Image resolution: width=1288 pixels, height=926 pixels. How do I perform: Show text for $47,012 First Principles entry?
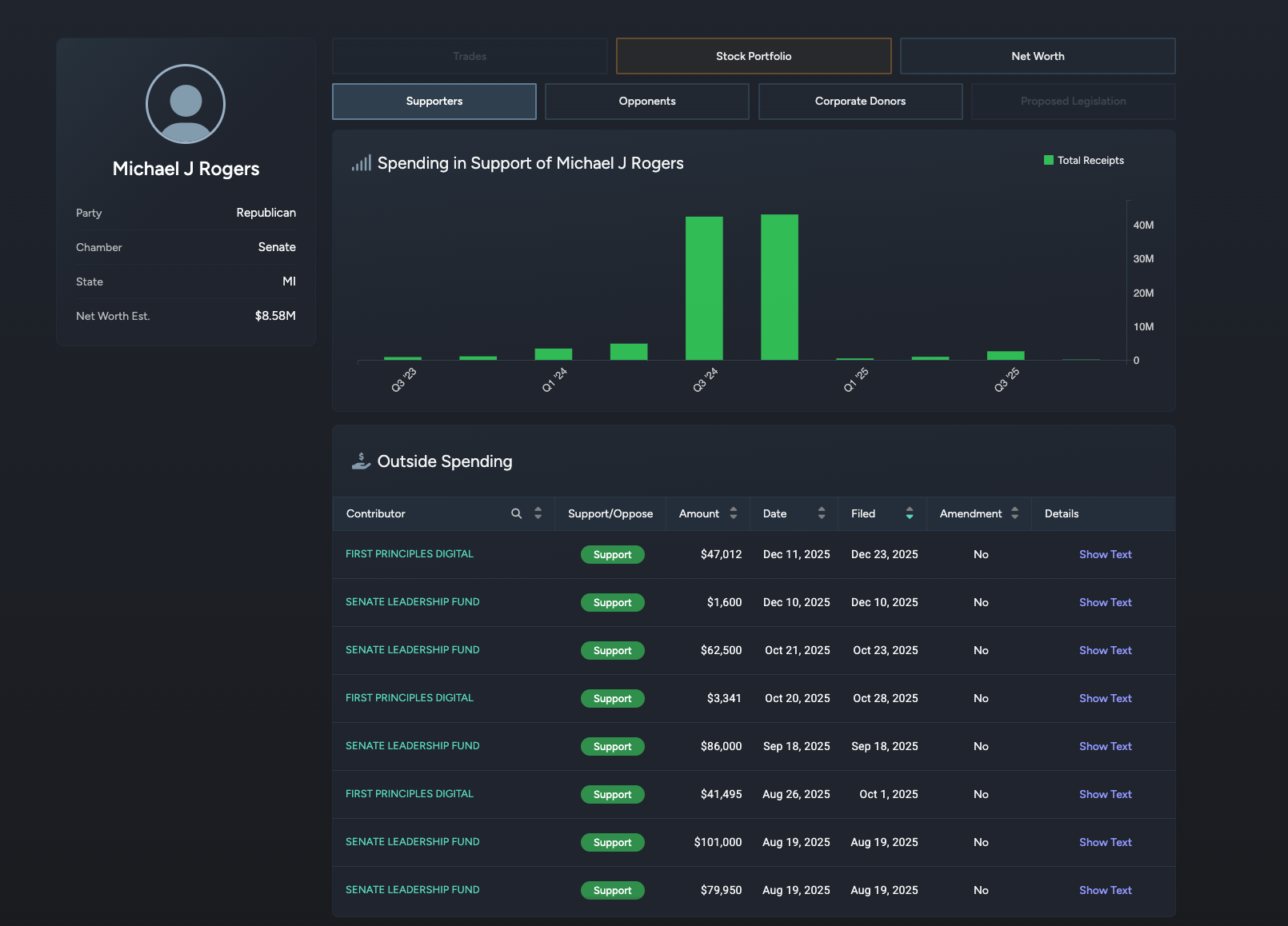click(x=1105, y=554)
